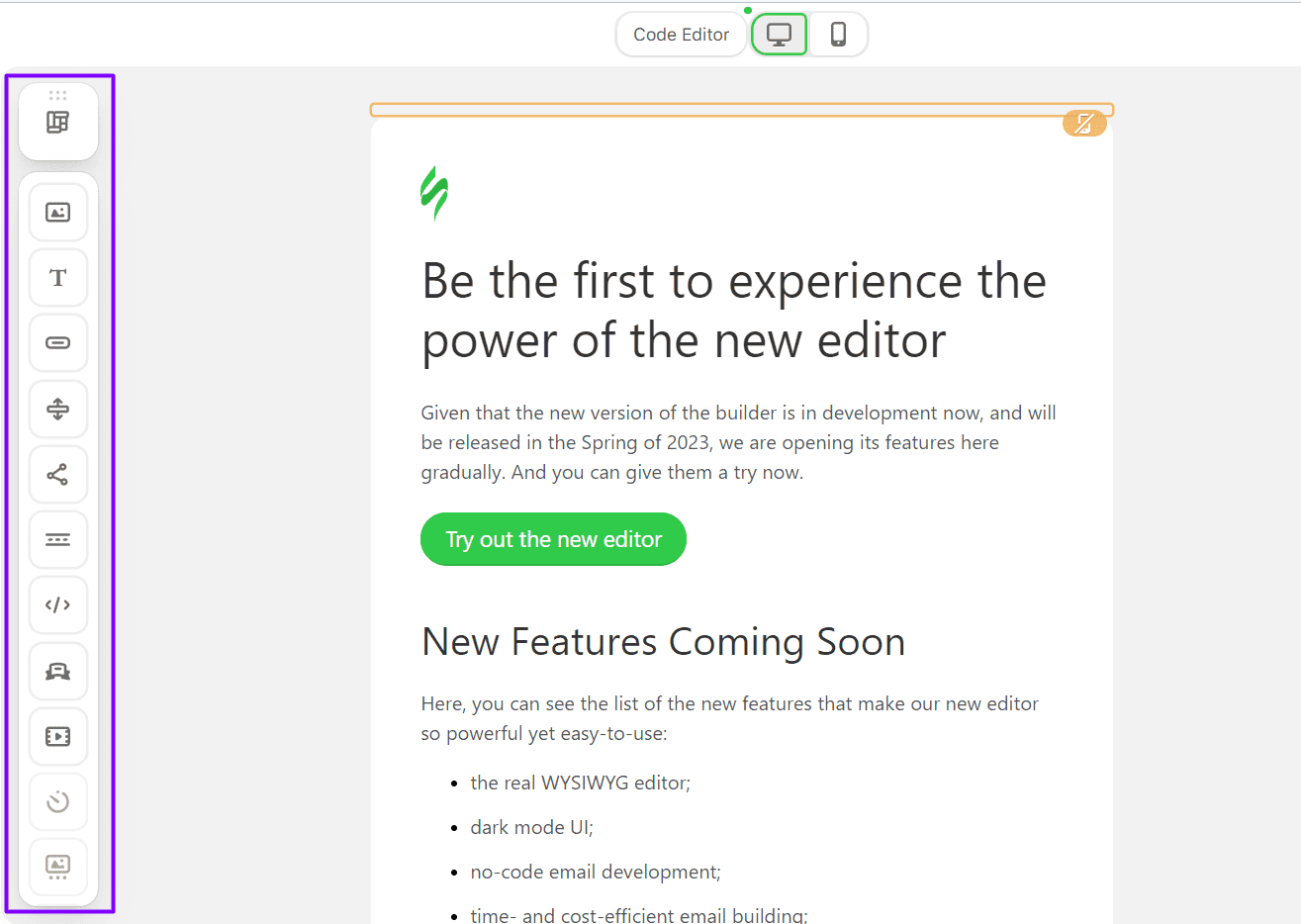
Task: Switch to mobile preview mode
Action: [x=838, y=35]
